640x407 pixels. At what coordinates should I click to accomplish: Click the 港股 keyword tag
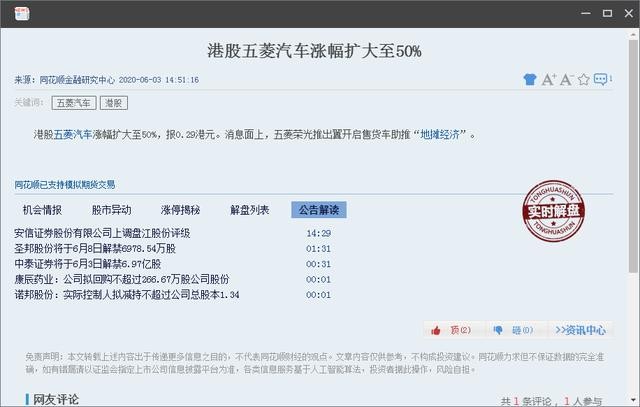[113, 103]
